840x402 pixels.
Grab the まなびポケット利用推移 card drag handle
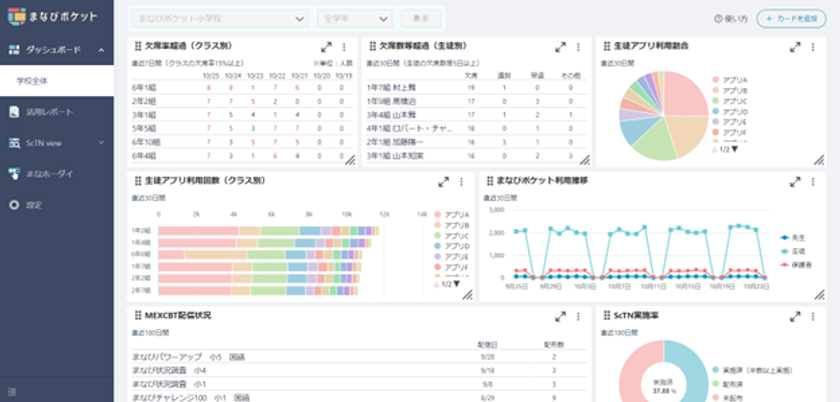click(x=489, y=181)
